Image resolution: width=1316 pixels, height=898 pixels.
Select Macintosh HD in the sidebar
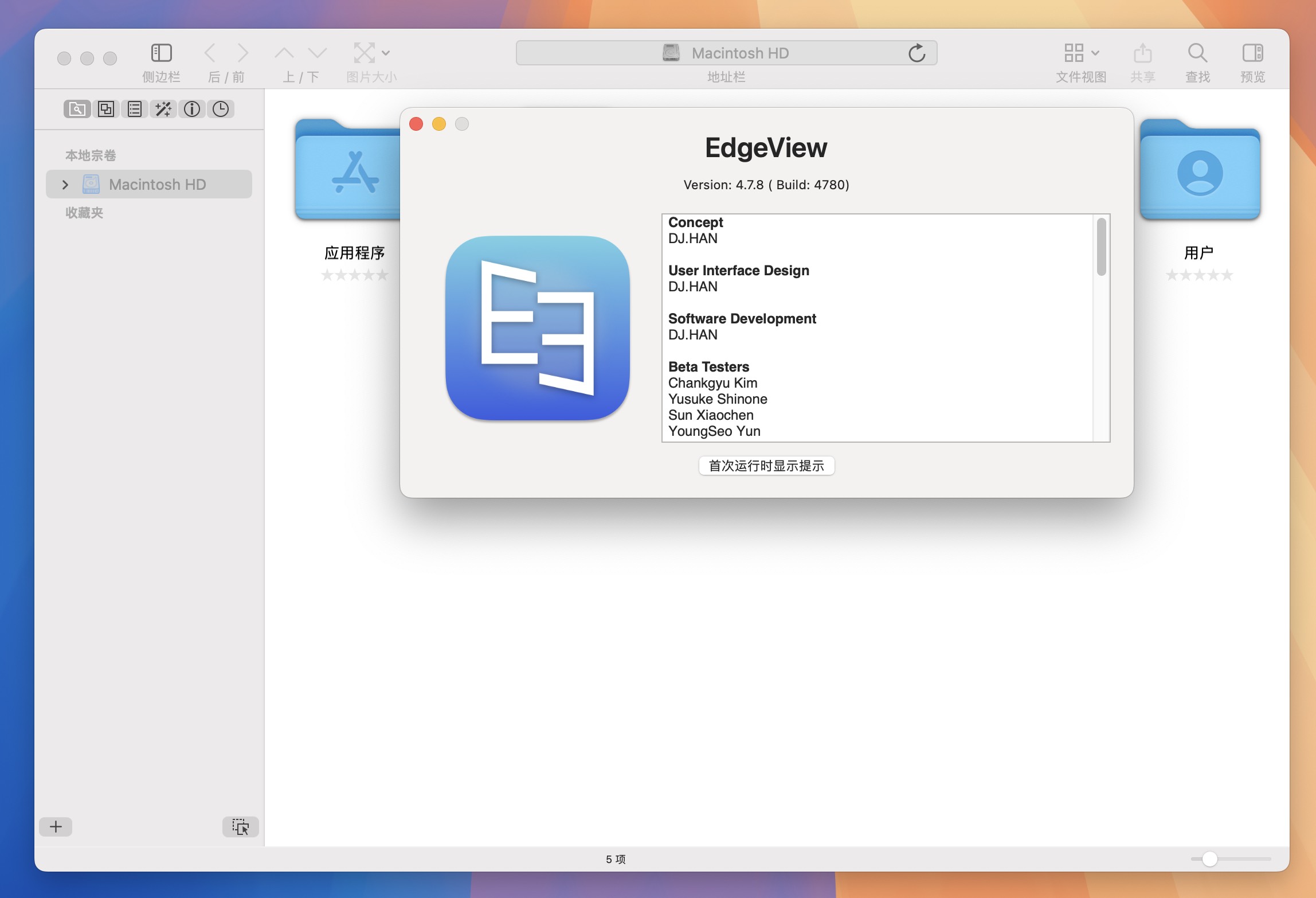(149, 184)
